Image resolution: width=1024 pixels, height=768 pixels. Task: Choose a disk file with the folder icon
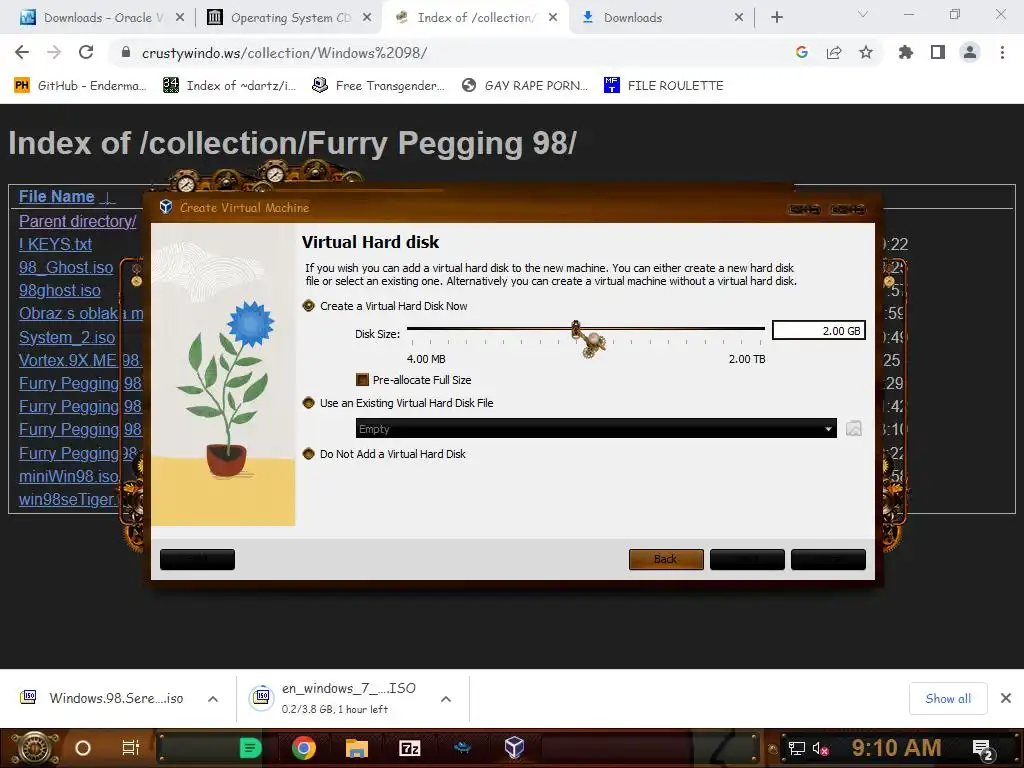click(854, 428)
